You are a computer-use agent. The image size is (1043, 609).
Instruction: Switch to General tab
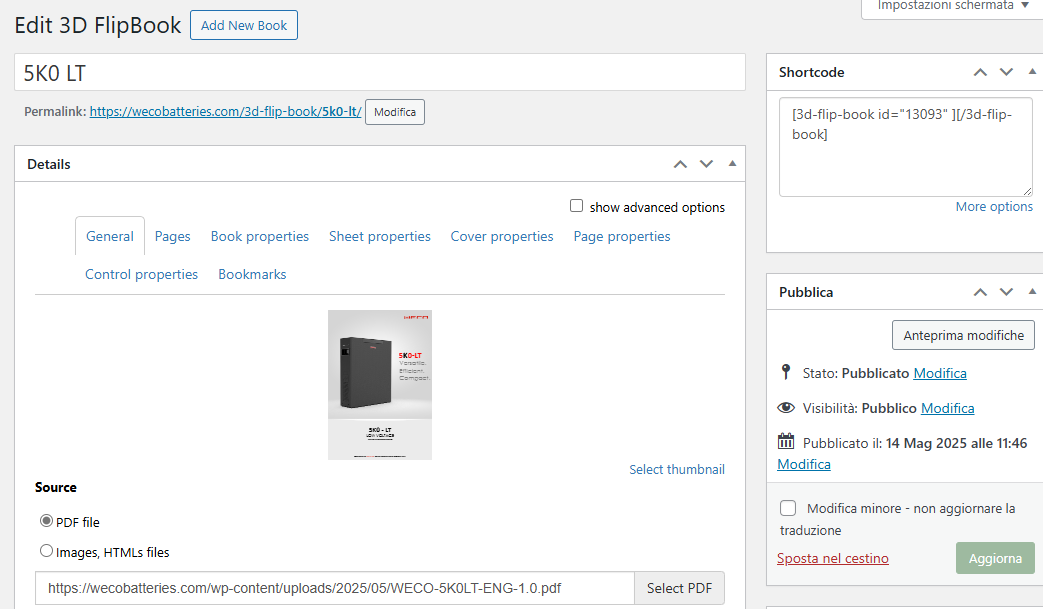click(110, 237)
